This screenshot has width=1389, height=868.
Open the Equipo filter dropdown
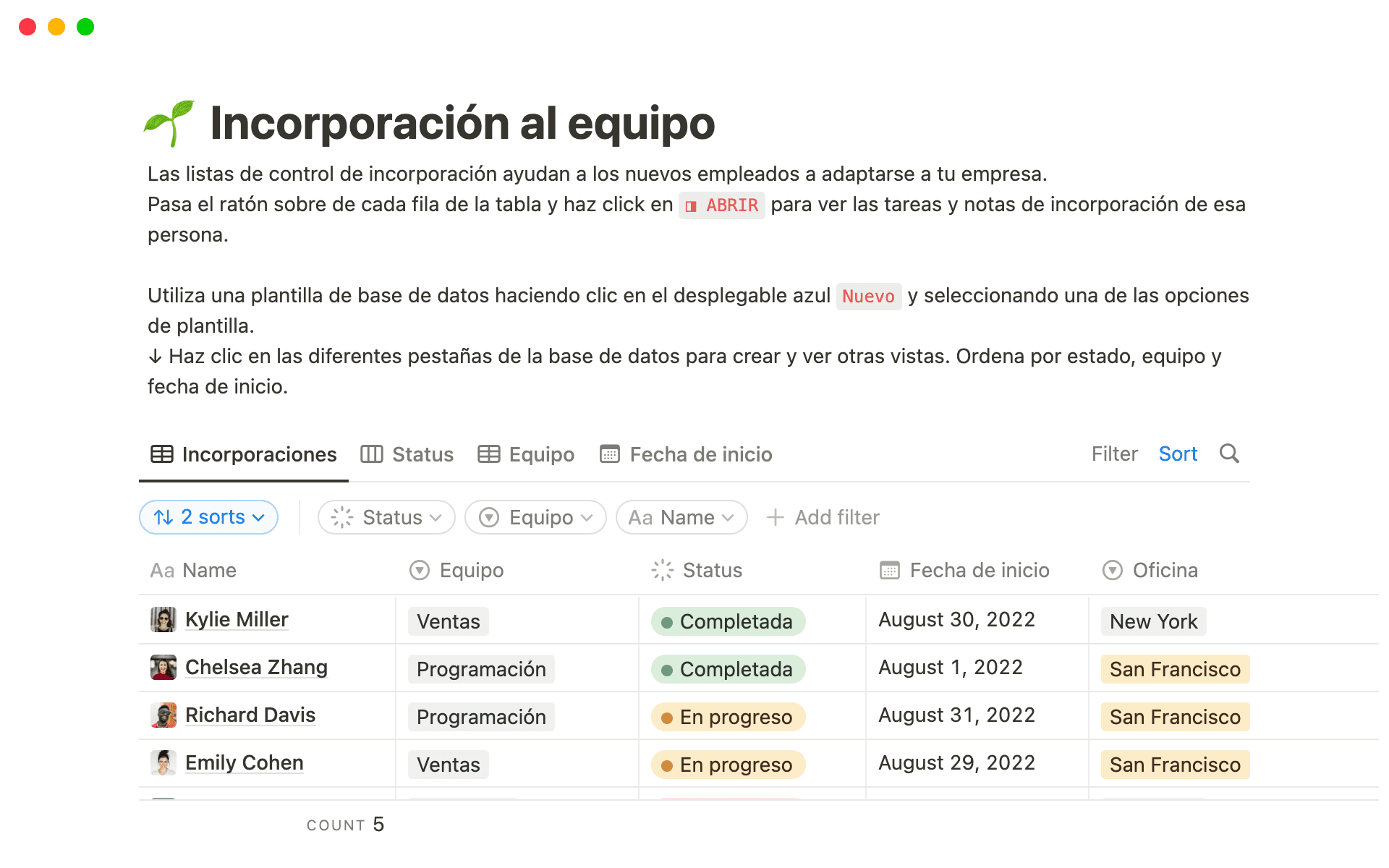[x=535, y=517]
